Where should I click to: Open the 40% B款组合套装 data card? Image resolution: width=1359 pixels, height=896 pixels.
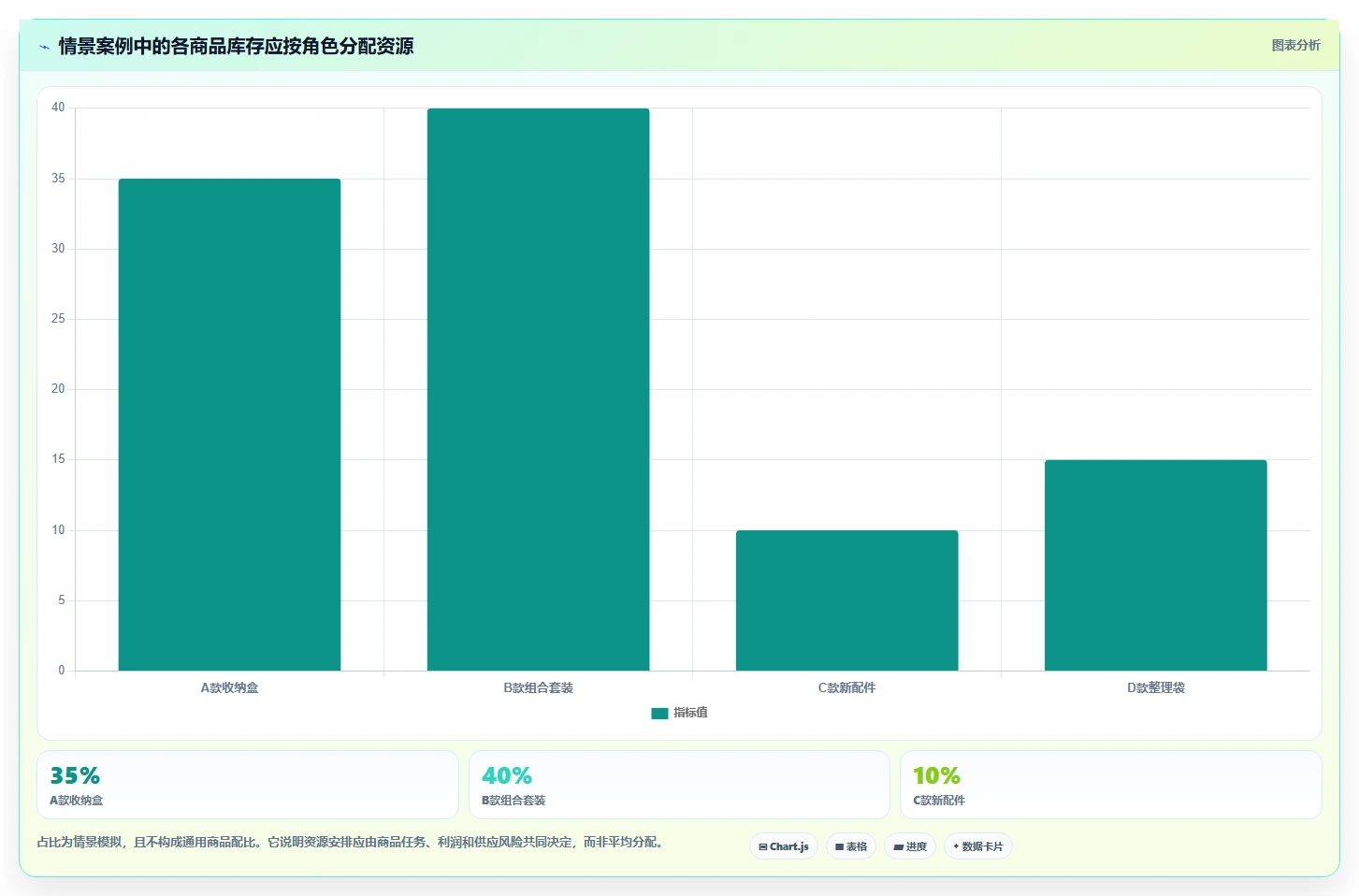679,785
